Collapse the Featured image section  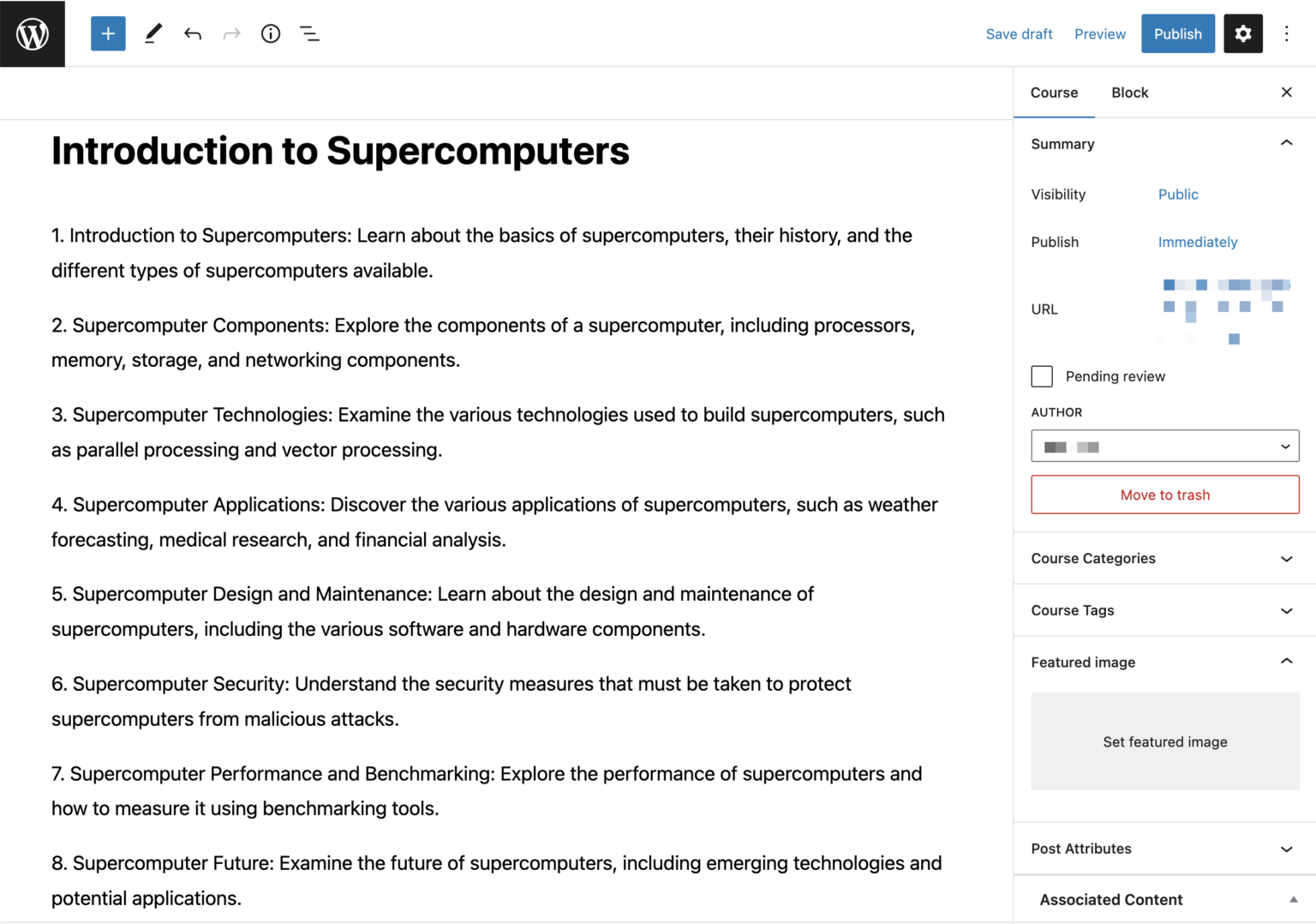click(x=1286, y=661)
